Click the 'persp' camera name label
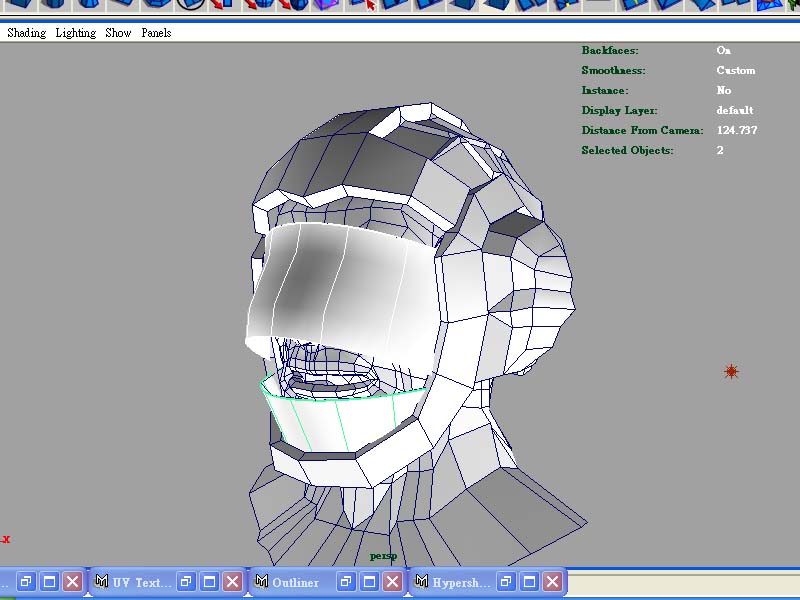800x600 pixels. (383, 556)
